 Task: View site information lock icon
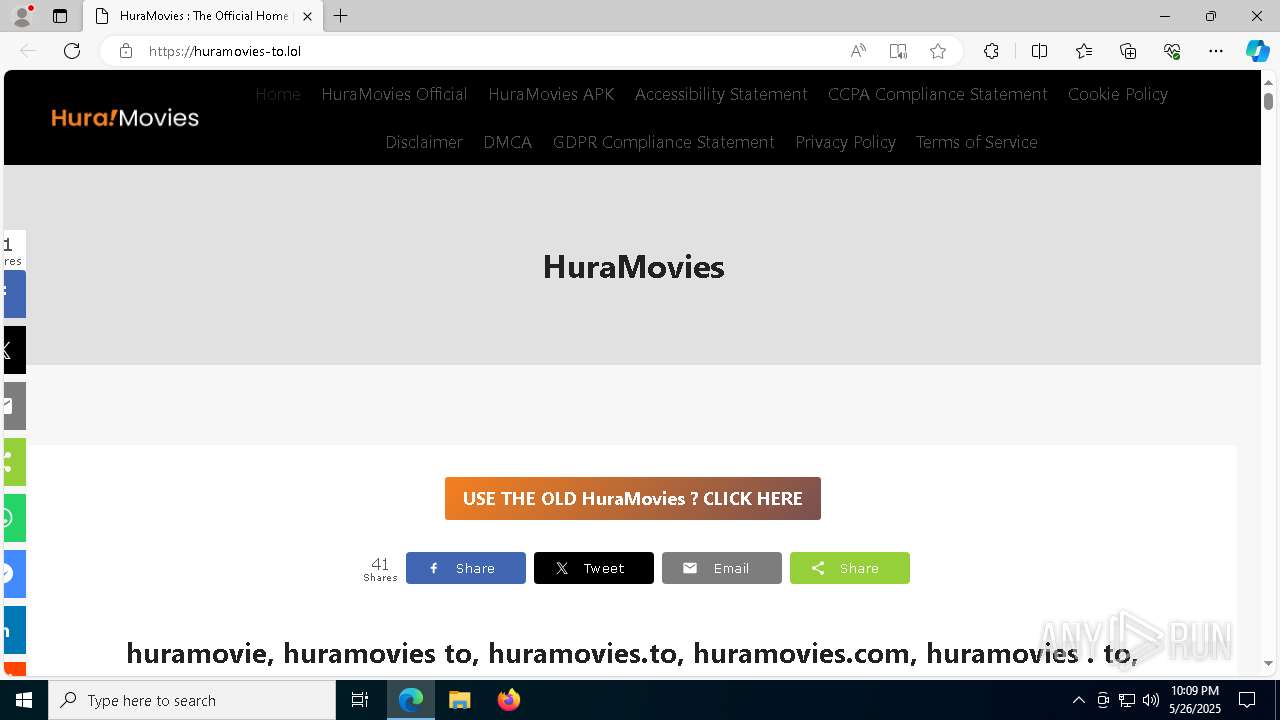point(126,51)
